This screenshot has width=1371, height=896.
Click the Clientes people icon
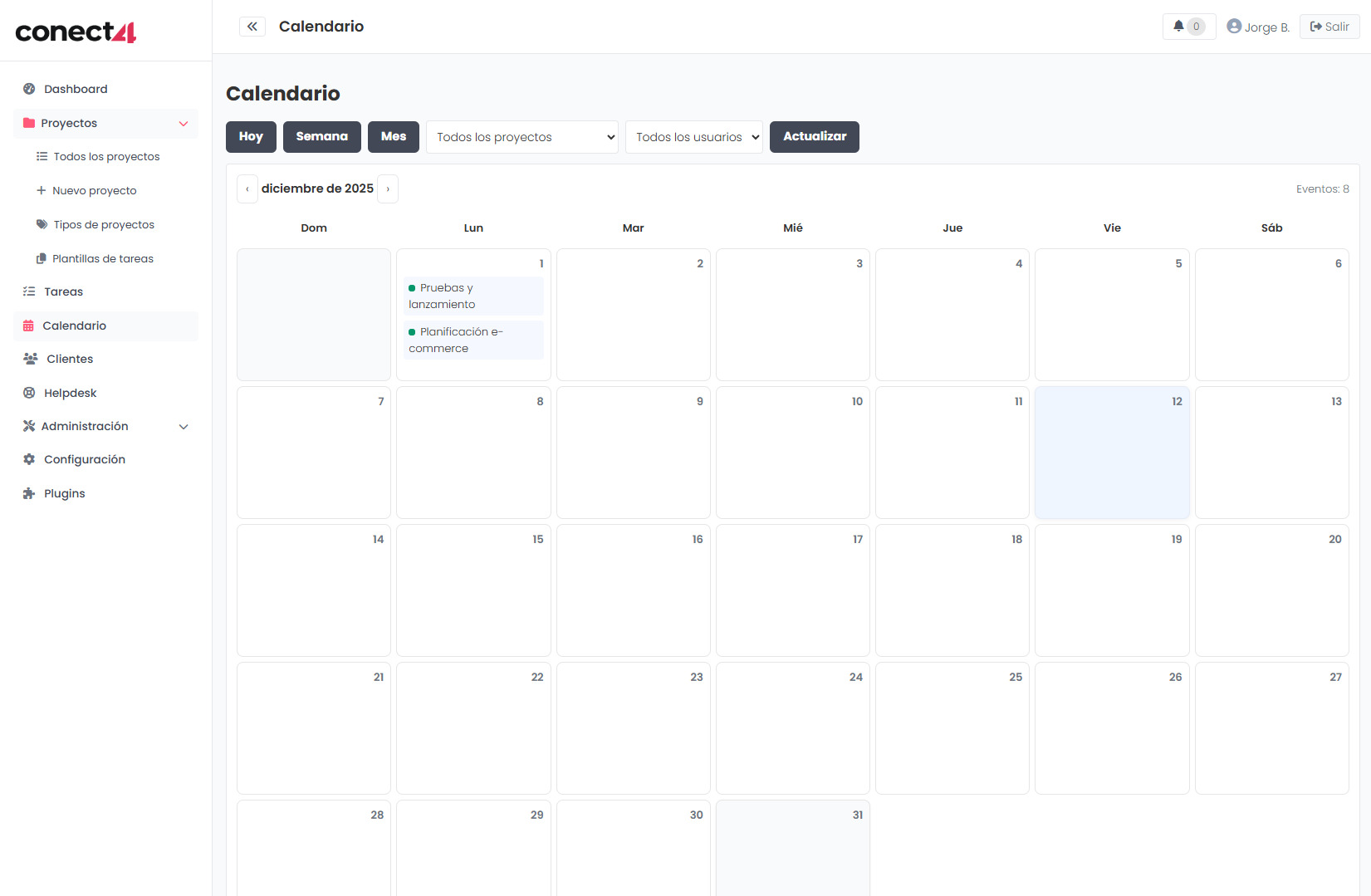click(31, 359)
